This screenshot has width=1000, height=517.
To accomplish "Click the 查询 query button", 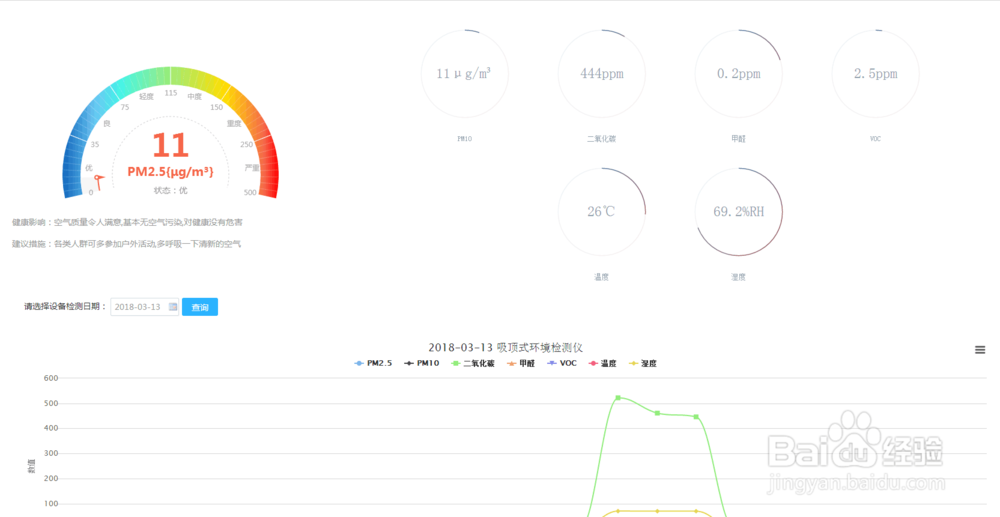I will tap(200, 307).
